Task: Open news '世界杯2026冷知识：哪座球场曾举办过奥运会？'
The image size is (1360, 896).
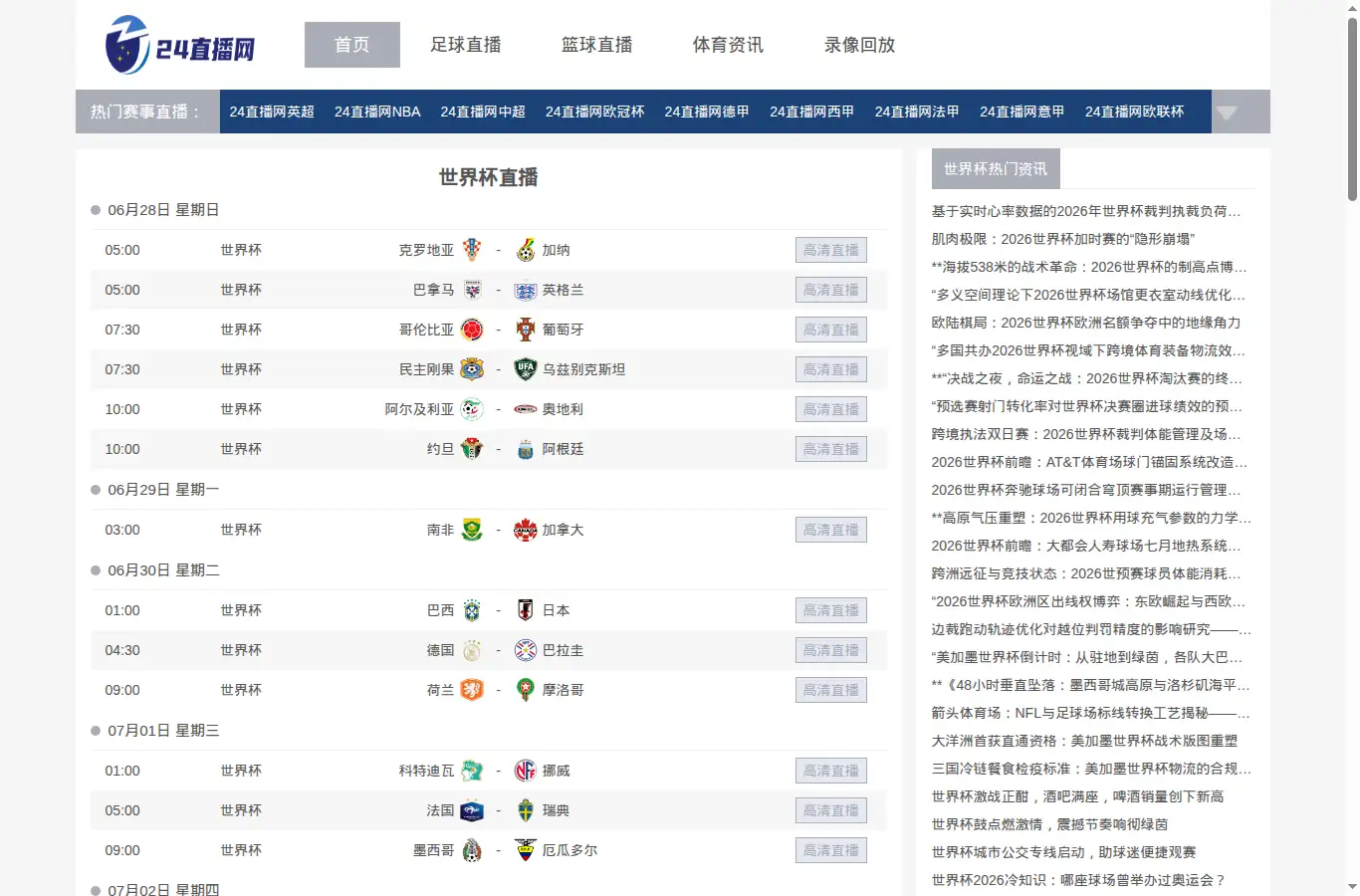Action: [1079, 880]
